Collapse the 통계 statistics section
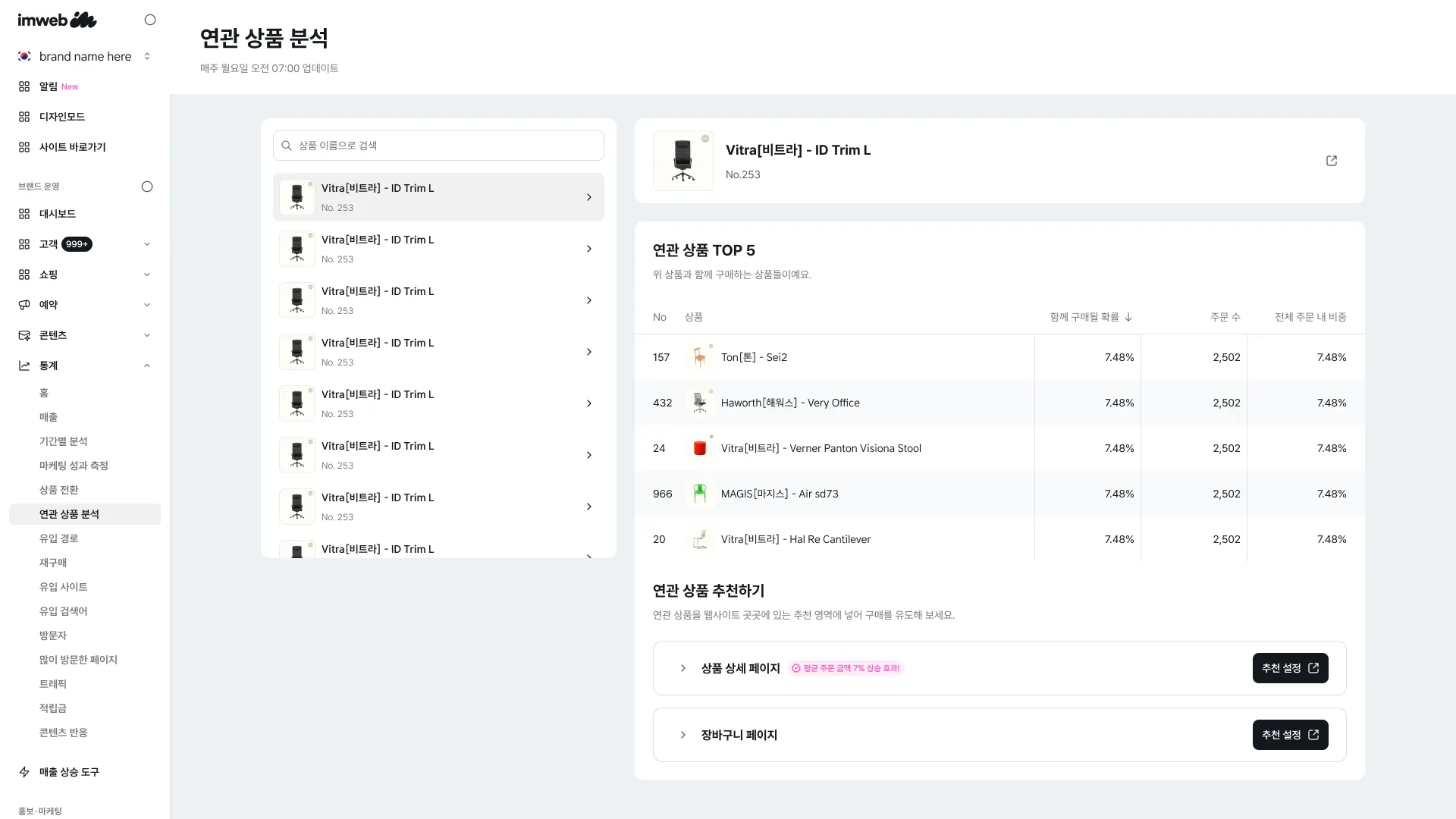 [x=147, y=366]
